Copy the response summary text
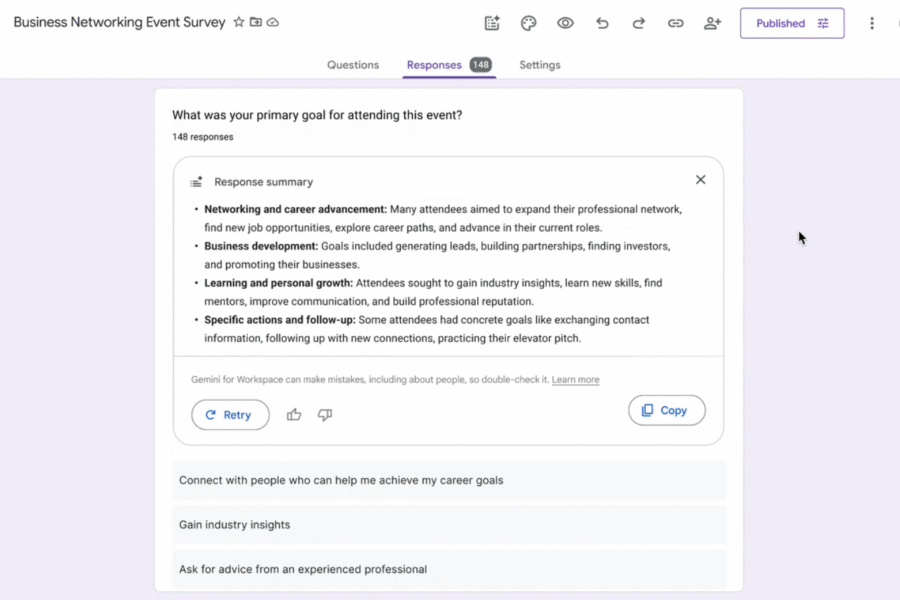900x600 pixels. click(666, 410)
